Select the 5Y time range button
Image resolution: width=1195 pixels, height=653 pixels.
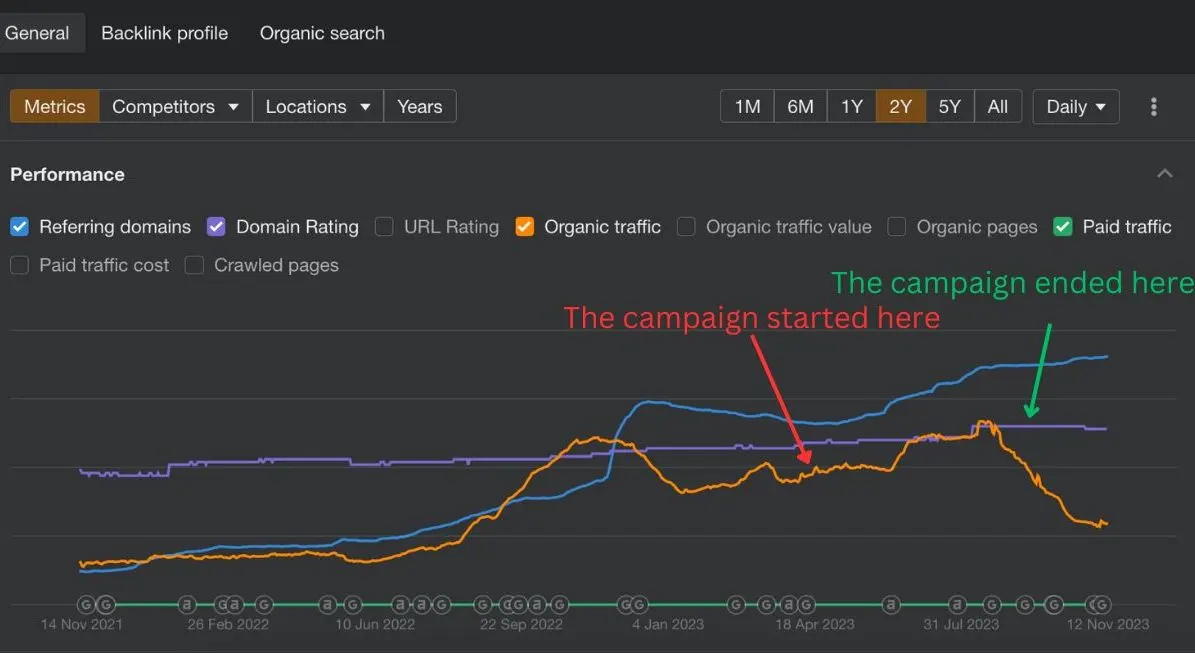(x=949, y=107)
